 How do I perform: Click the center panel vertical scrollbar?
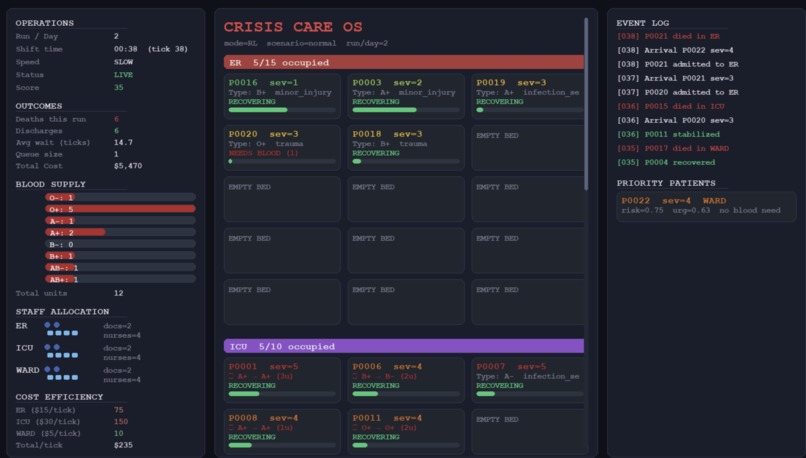click(x=586, y=104)
